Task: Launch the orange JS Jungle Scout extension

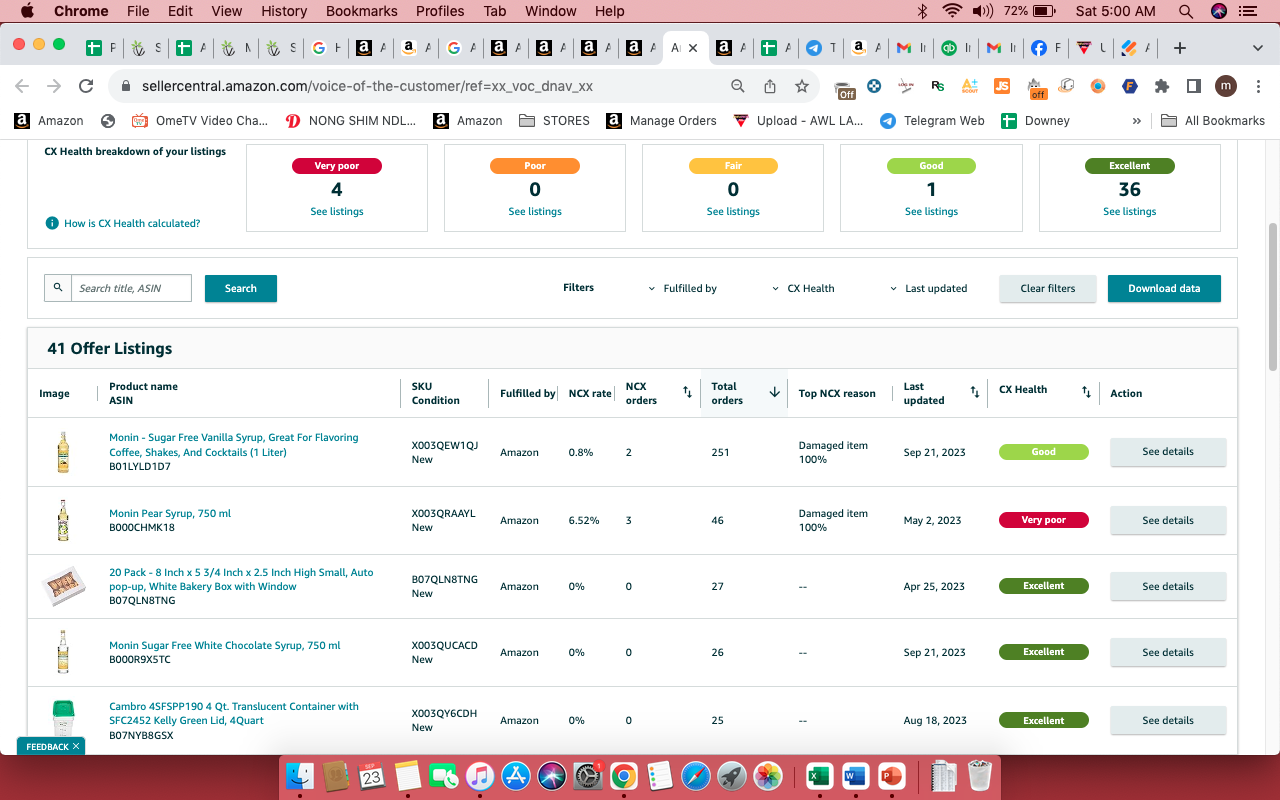Action: coord(1001,86)
